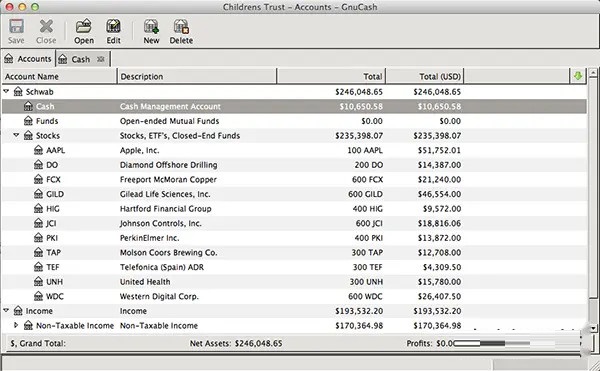Select the AAPL account name

[x=55, y=150]
